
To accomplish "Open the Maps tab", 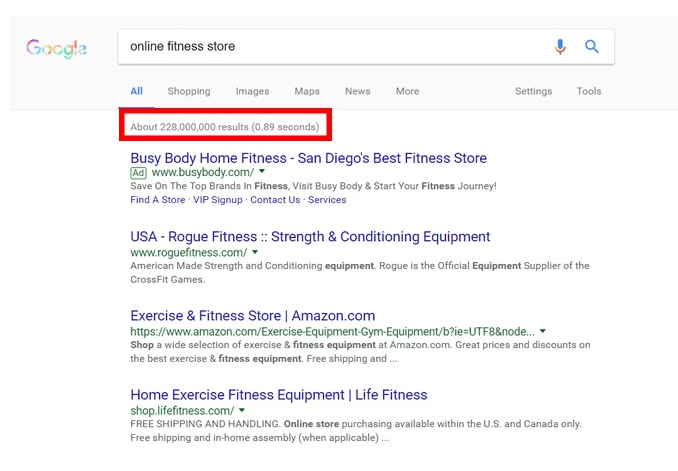I will click(307, 91).
